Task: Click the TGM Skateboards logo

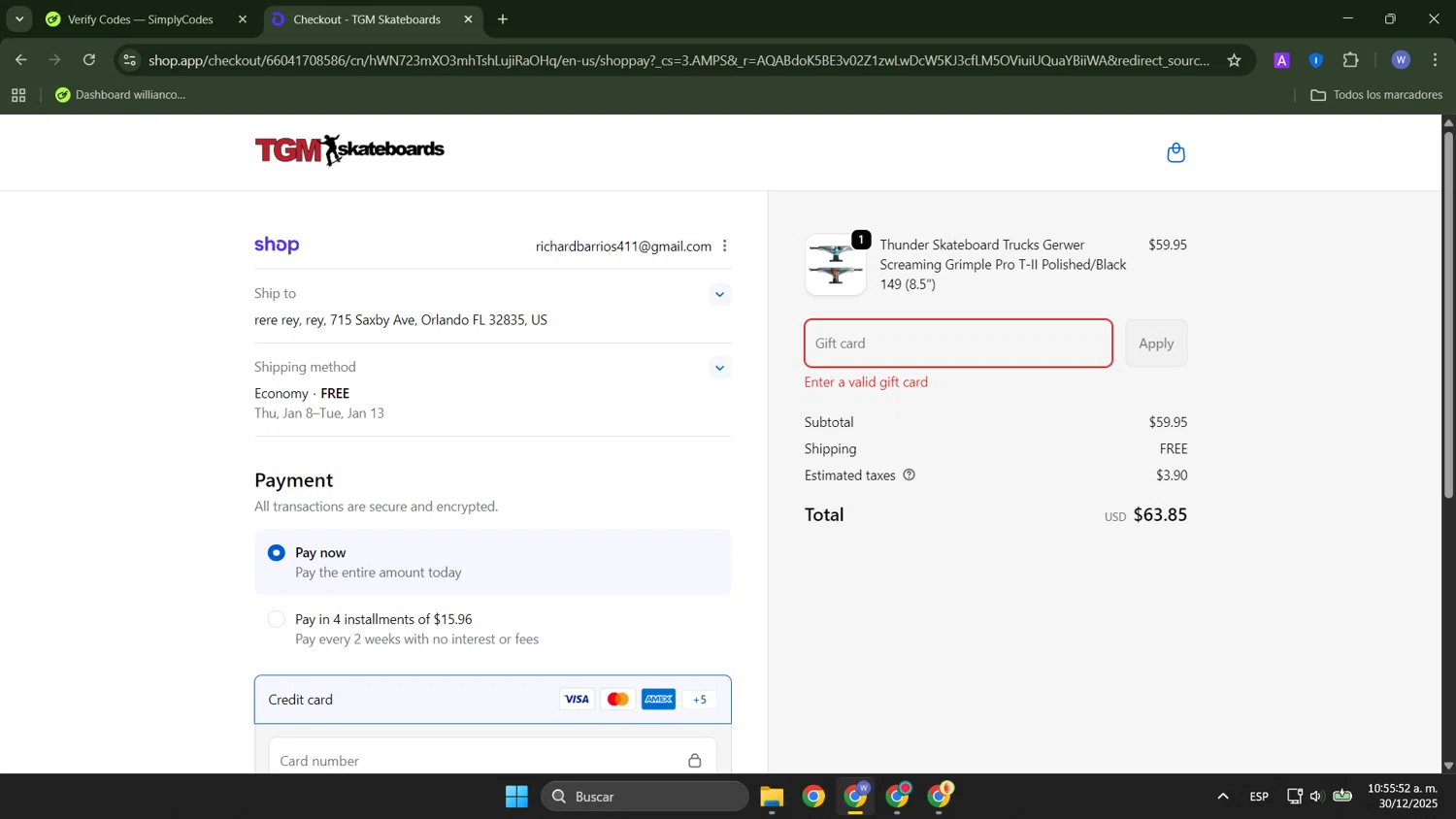Action: coord(349,150)
